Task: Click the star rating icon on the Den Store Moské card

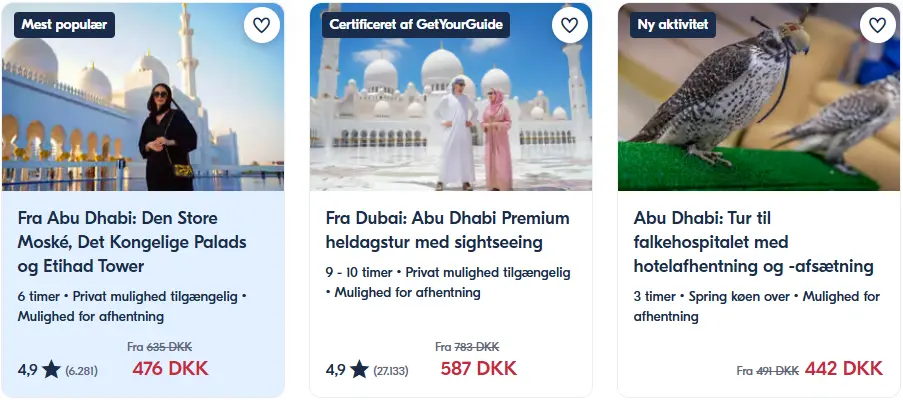Action: [51, 369]
